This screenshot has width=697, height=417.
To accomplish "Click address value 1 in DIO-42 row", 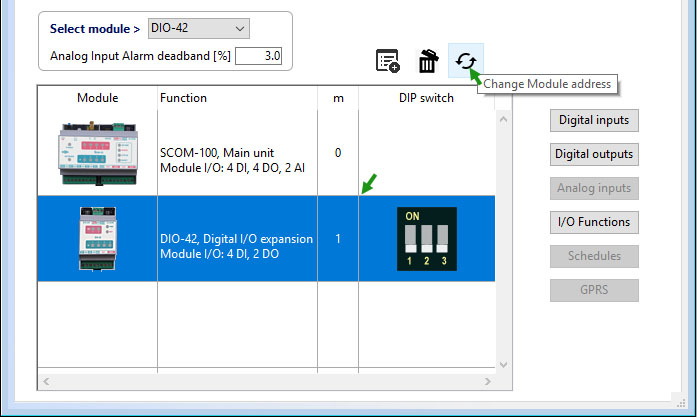I will (x=338, y=239).
